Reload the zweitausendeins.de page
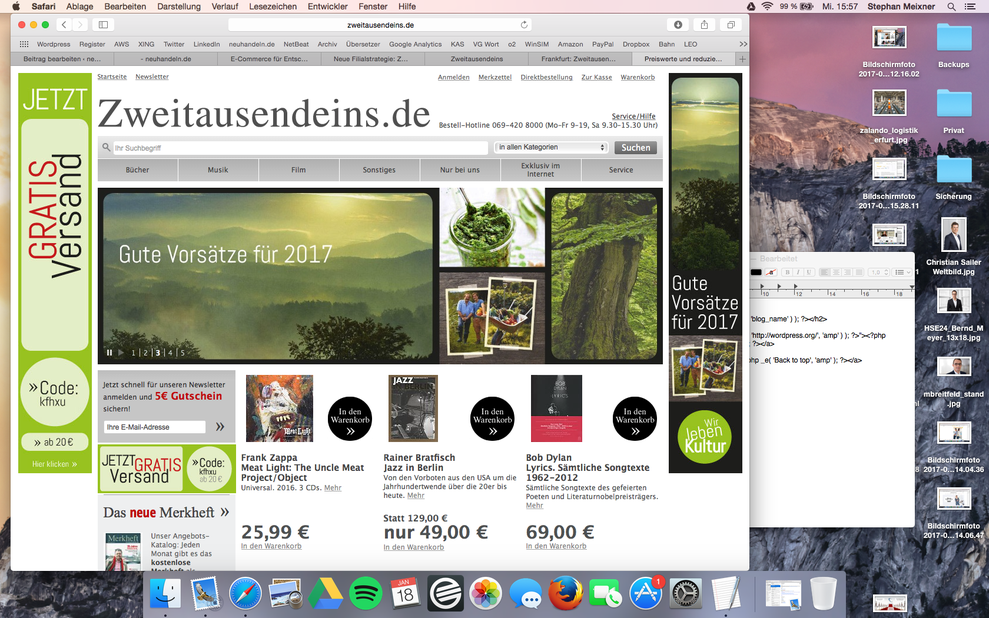This screenshot has width=989, height=618. pos(524,25)
